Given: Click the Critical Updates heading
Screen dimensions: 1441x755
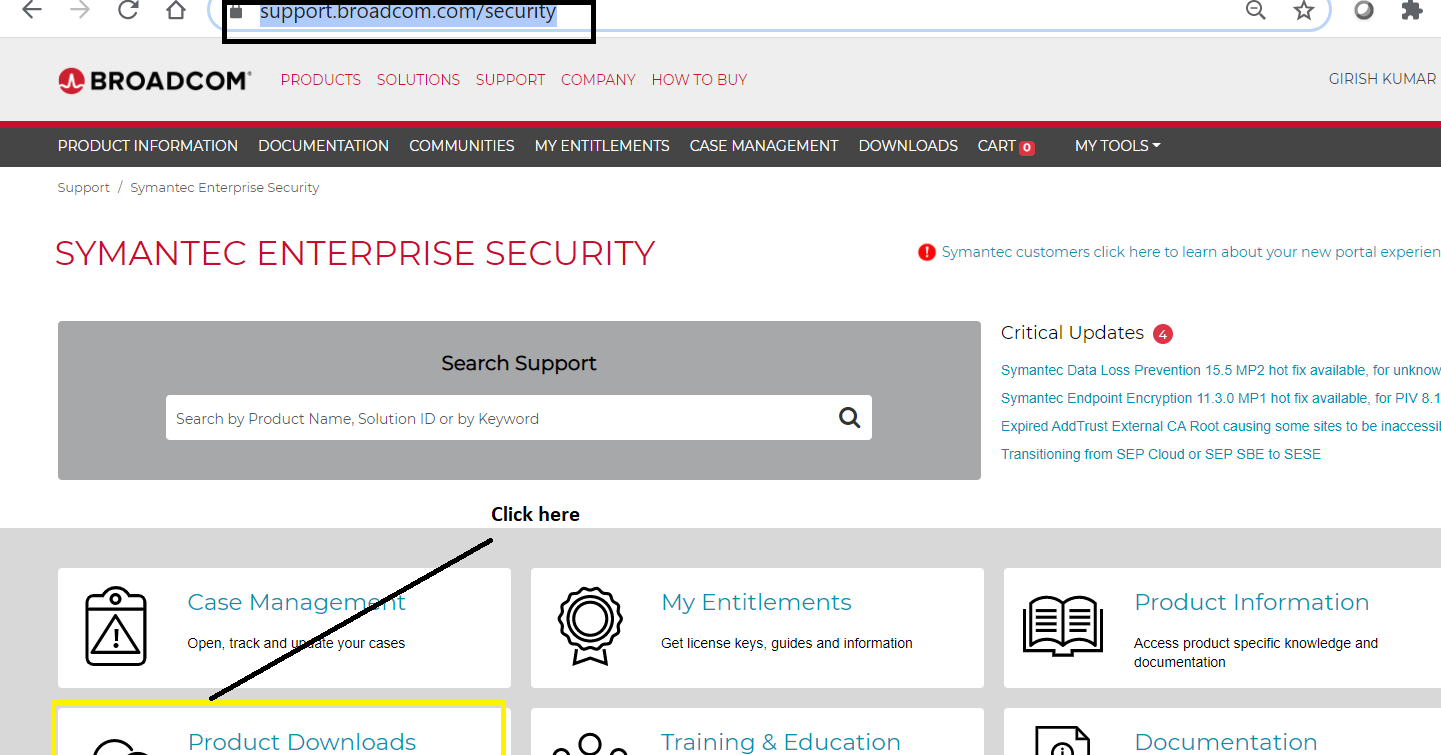Looking at the screenshot, I should [x=1072, y=333].
